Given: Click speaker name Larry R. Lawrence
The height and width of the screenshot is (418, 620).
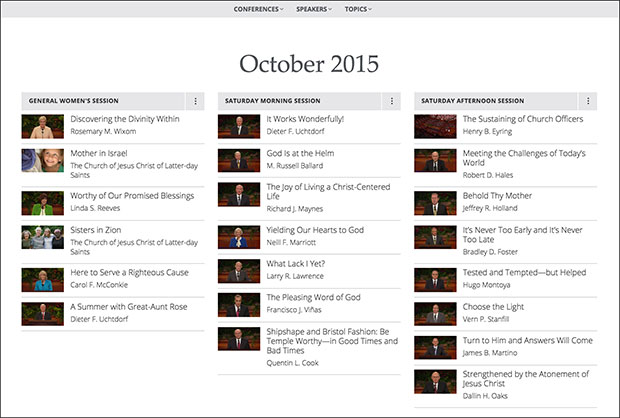Looking at the screenshot, I should 295,276.
